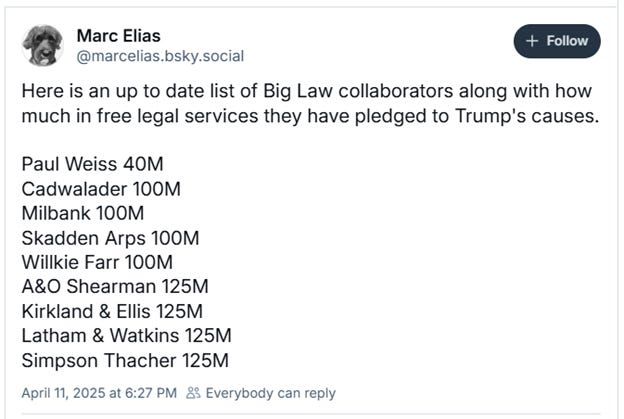Click the words Big Law collaborators

pos(358,91)
